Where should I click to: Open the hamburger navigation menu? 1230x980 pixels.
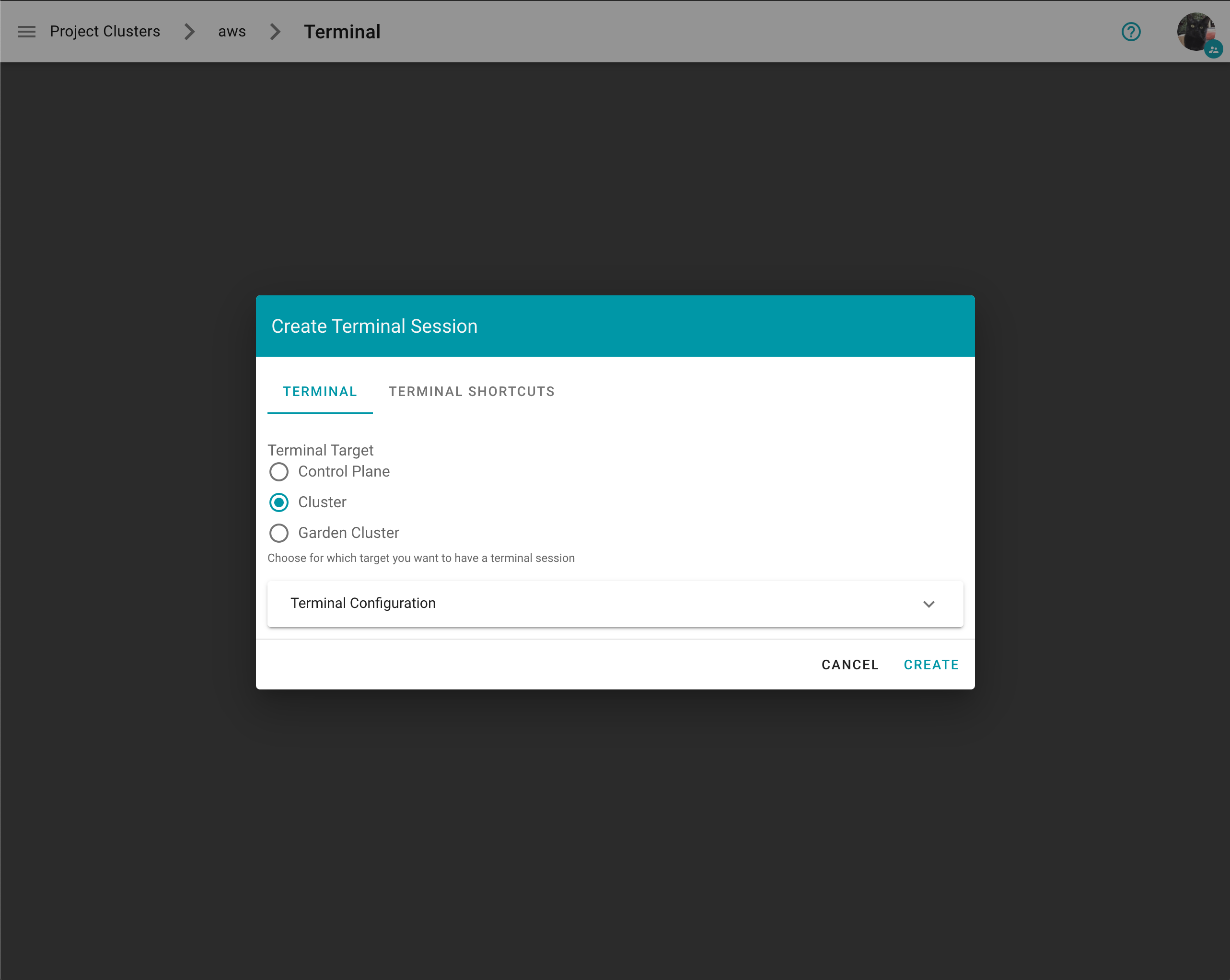click(26, 31)
